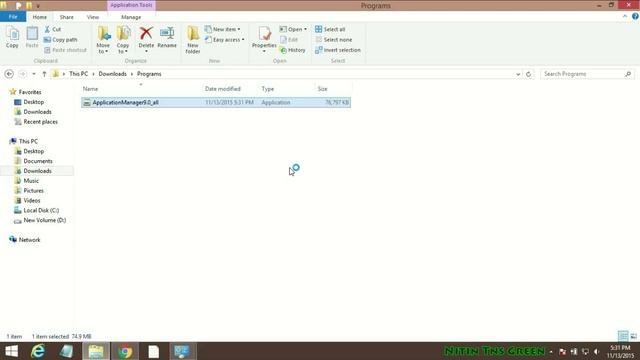
Task: Go back with the back arrow
Action: point(9,74)
